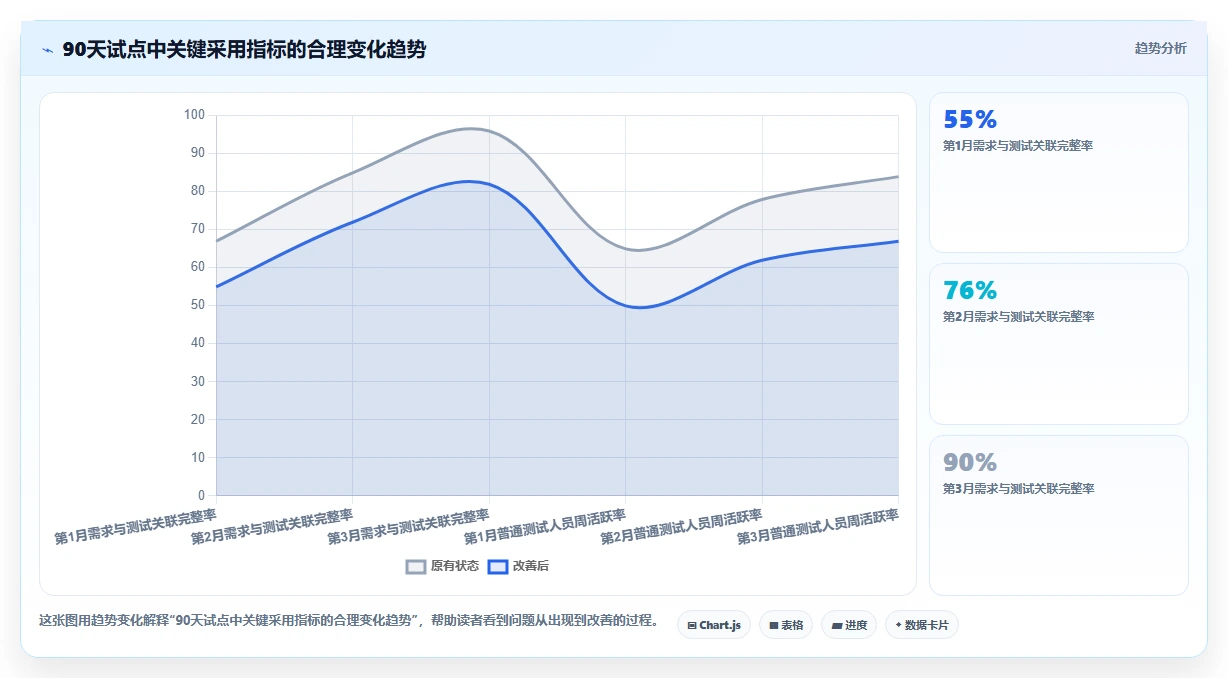Click the trend icon beside the panel title
Viewport: 1228px width, 678px height.
point(47,50)
